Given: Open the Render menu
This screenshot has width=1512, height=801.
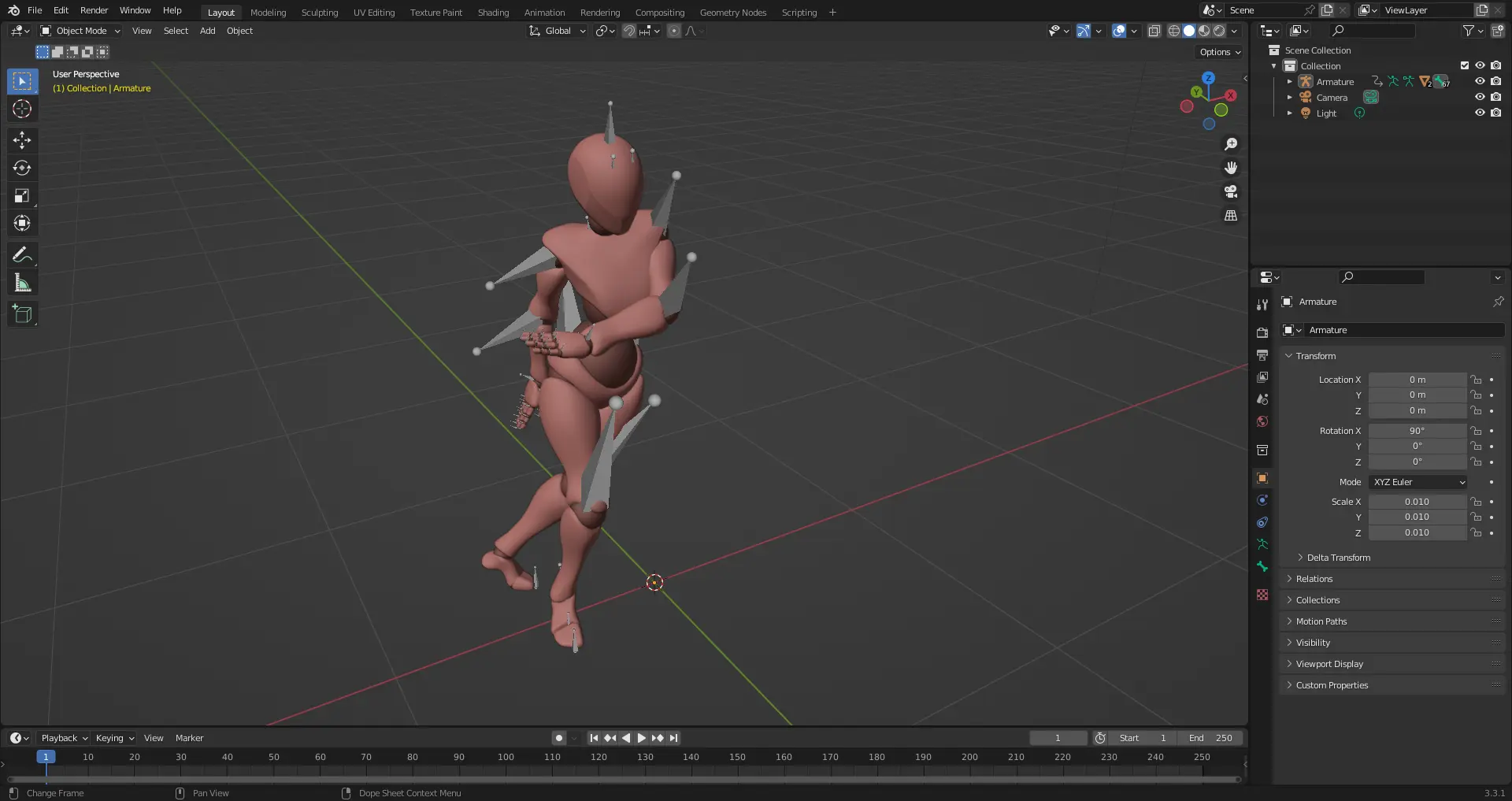Looking at the screenshot, I should tap(94, 10).
